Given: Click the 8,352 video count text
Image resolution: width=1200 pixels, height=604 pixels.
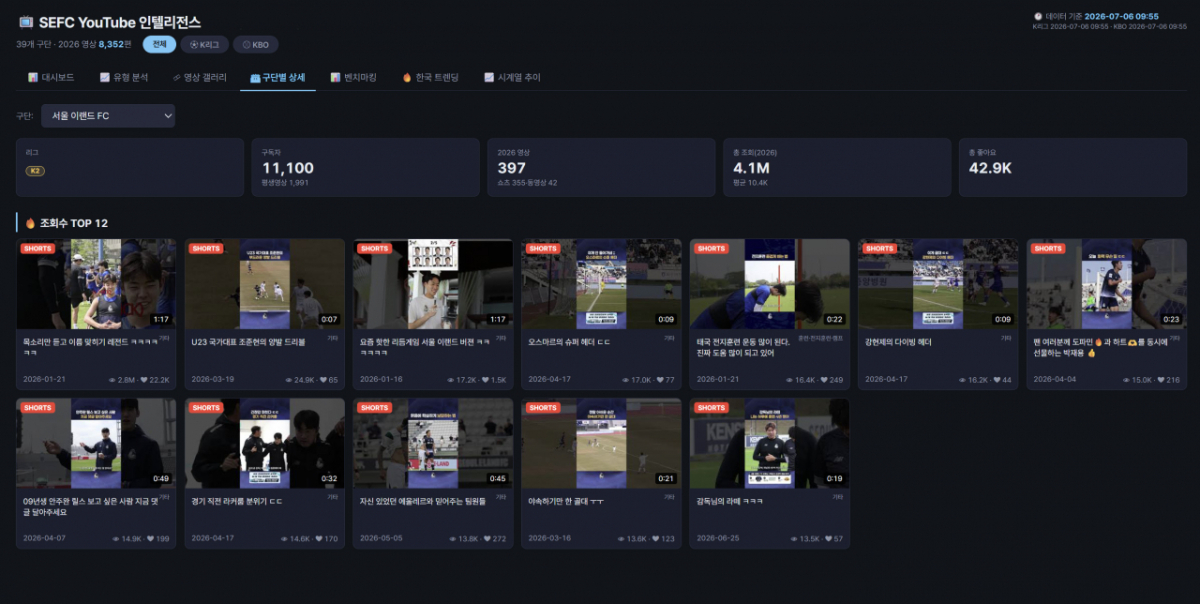Looking at the screenshot, I should pos(111,44).
